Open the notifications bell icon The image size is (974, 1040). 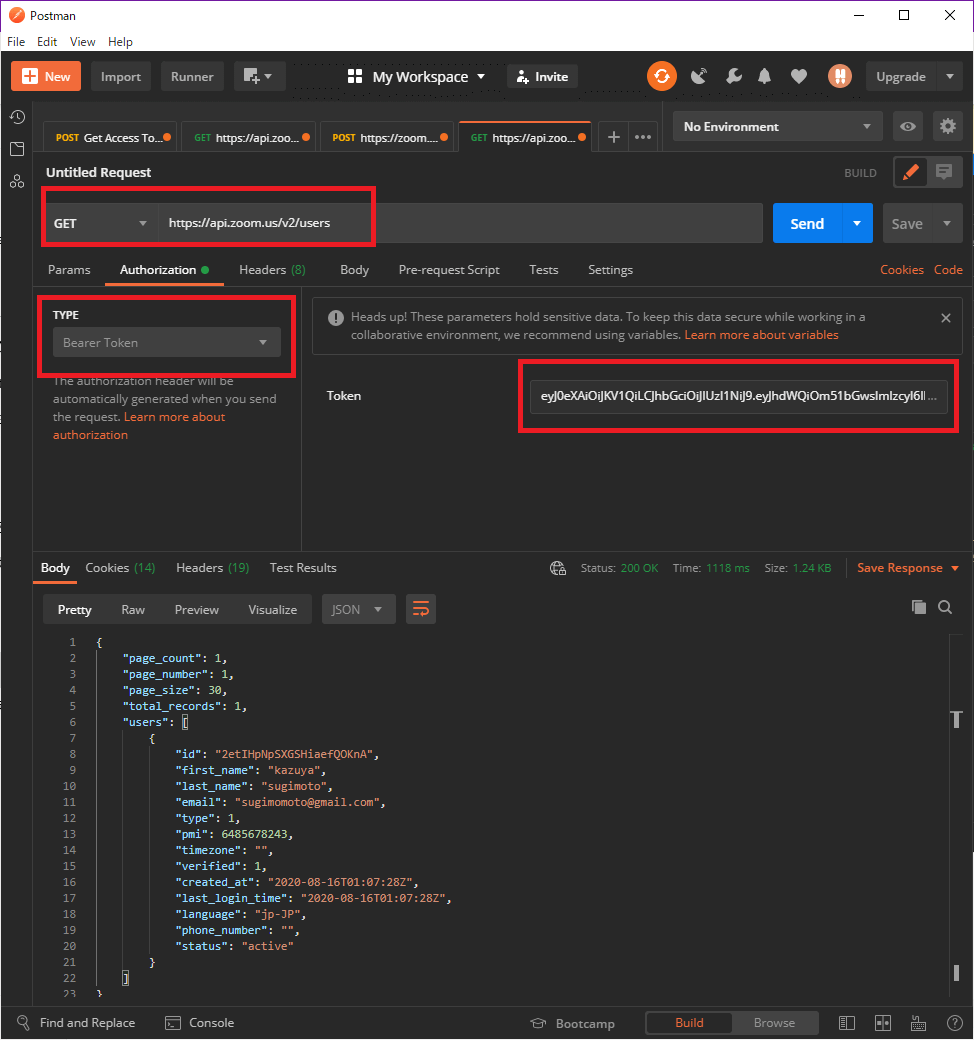[764, 76]
